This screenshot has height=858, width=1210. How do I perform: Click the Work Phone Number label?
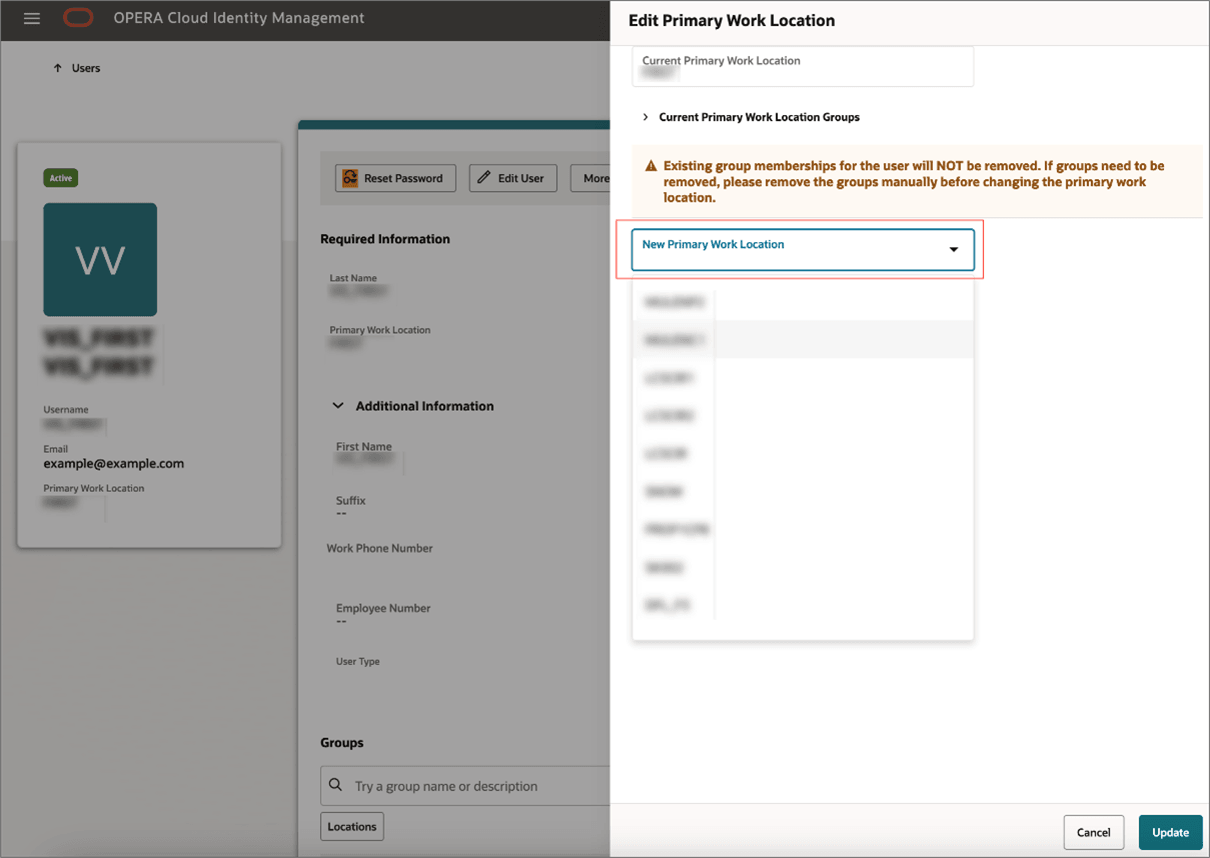click(380, 548)
